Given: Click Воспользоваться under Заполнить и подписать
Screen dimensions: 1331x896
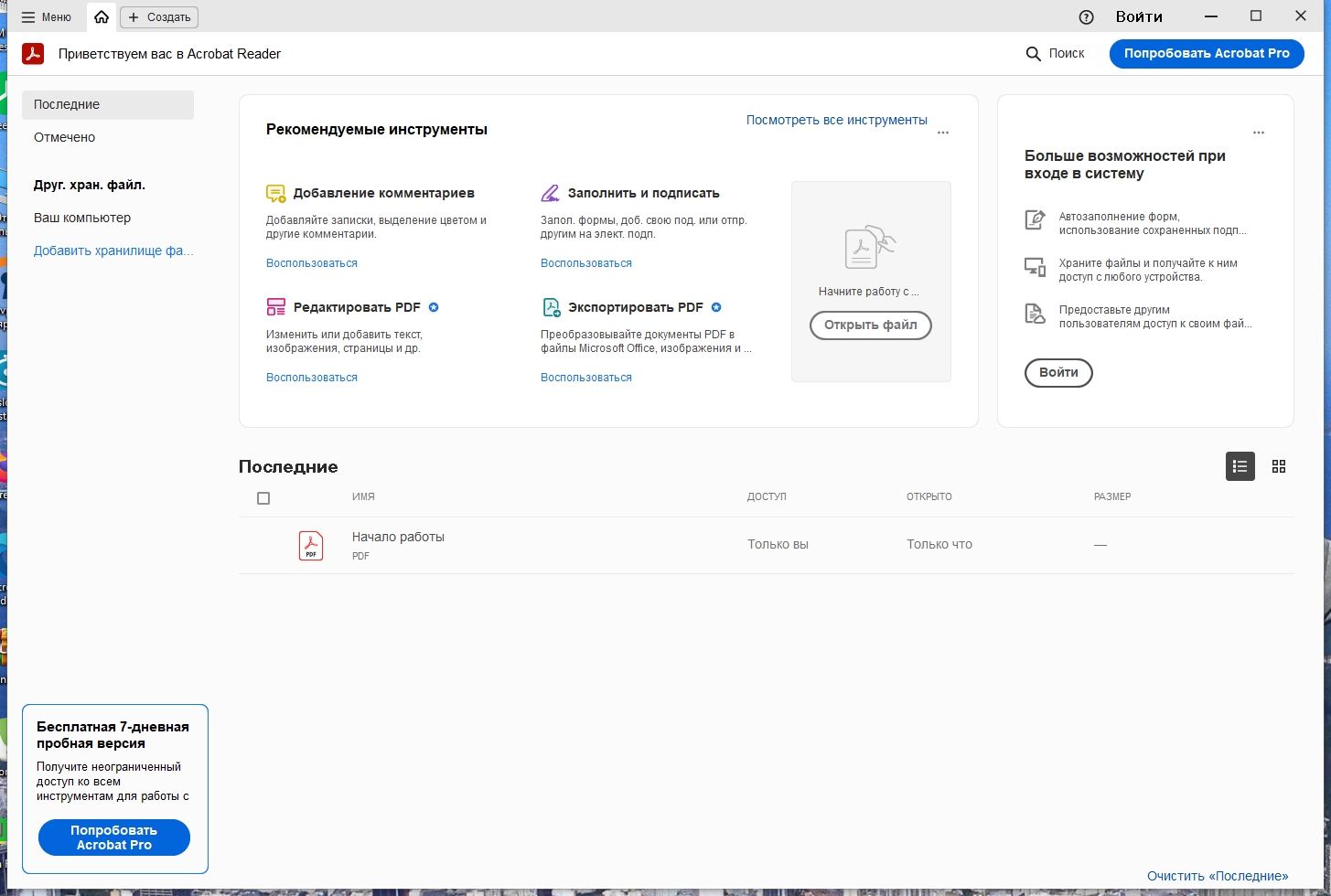Looking at the screenshot, I should pyautogui.click(x=586, y=263).
